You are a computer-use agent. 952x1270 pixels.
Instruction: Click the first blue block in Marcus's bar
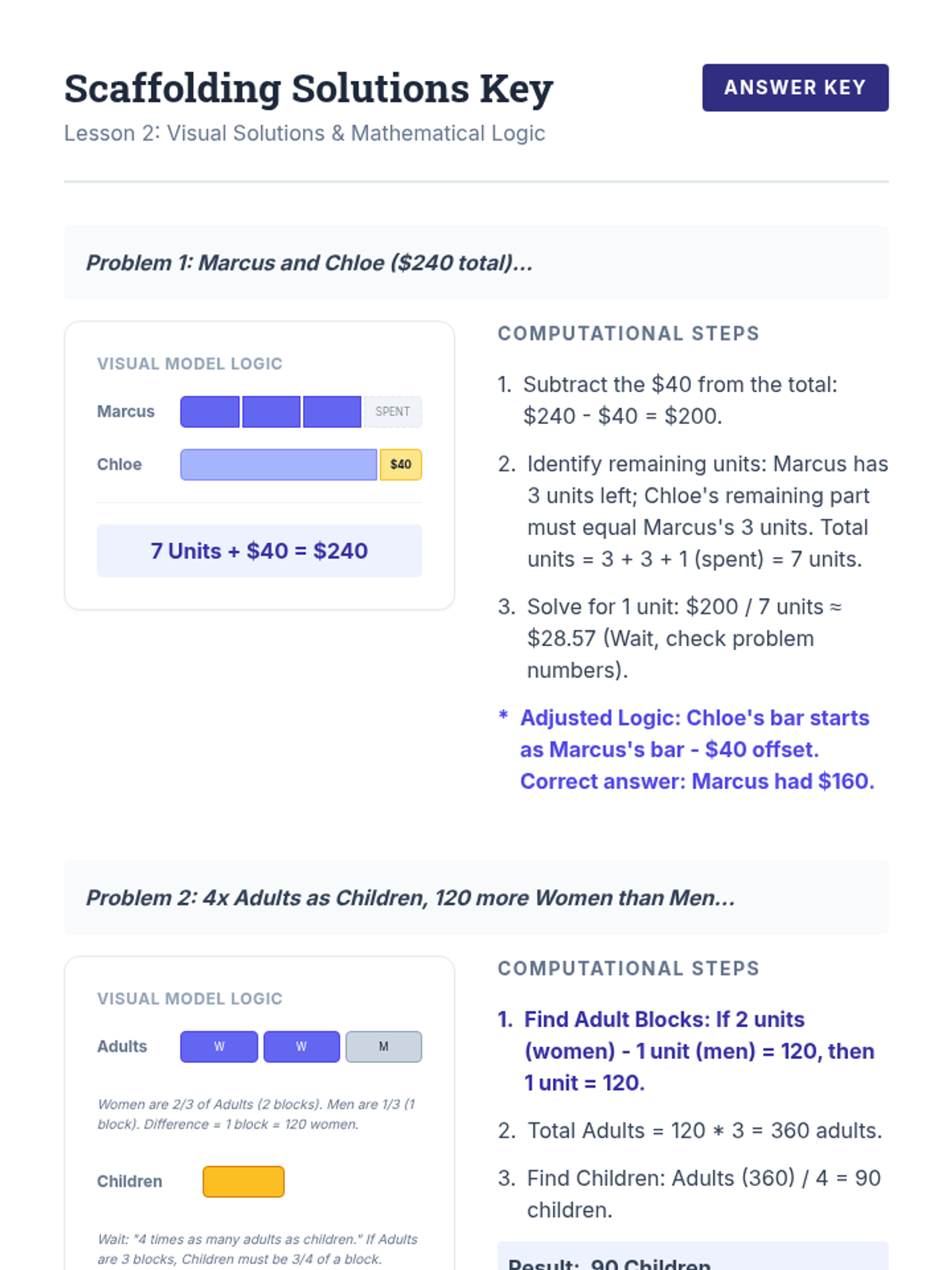210,412
